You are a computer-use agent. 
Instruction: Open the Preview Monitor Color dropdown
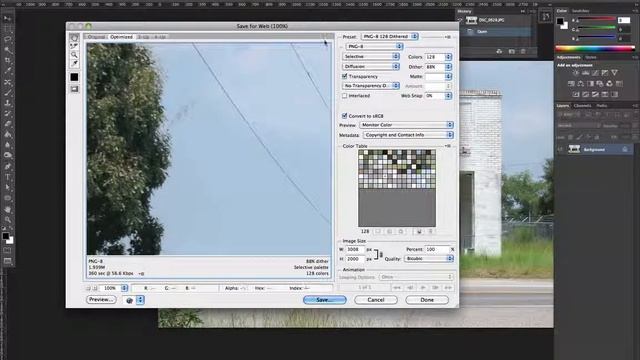click(407, 125)
